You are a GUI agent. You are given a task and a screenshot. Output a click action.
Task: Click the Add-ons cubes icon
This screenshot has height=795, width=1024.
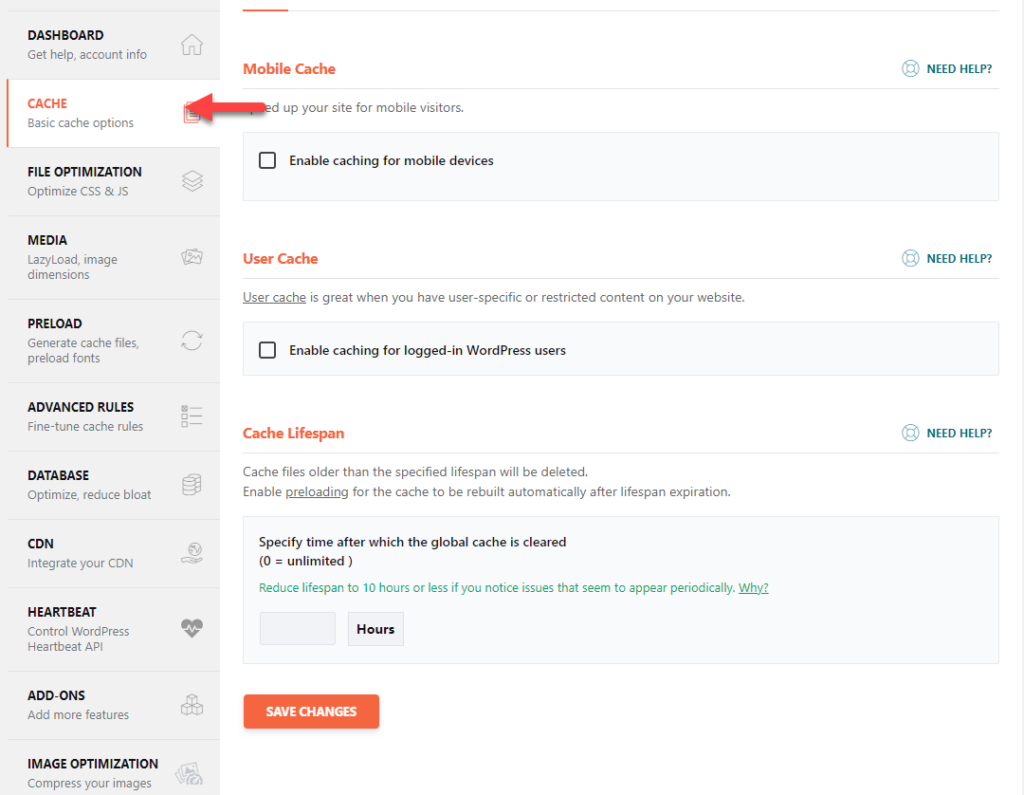coord(192,705)
